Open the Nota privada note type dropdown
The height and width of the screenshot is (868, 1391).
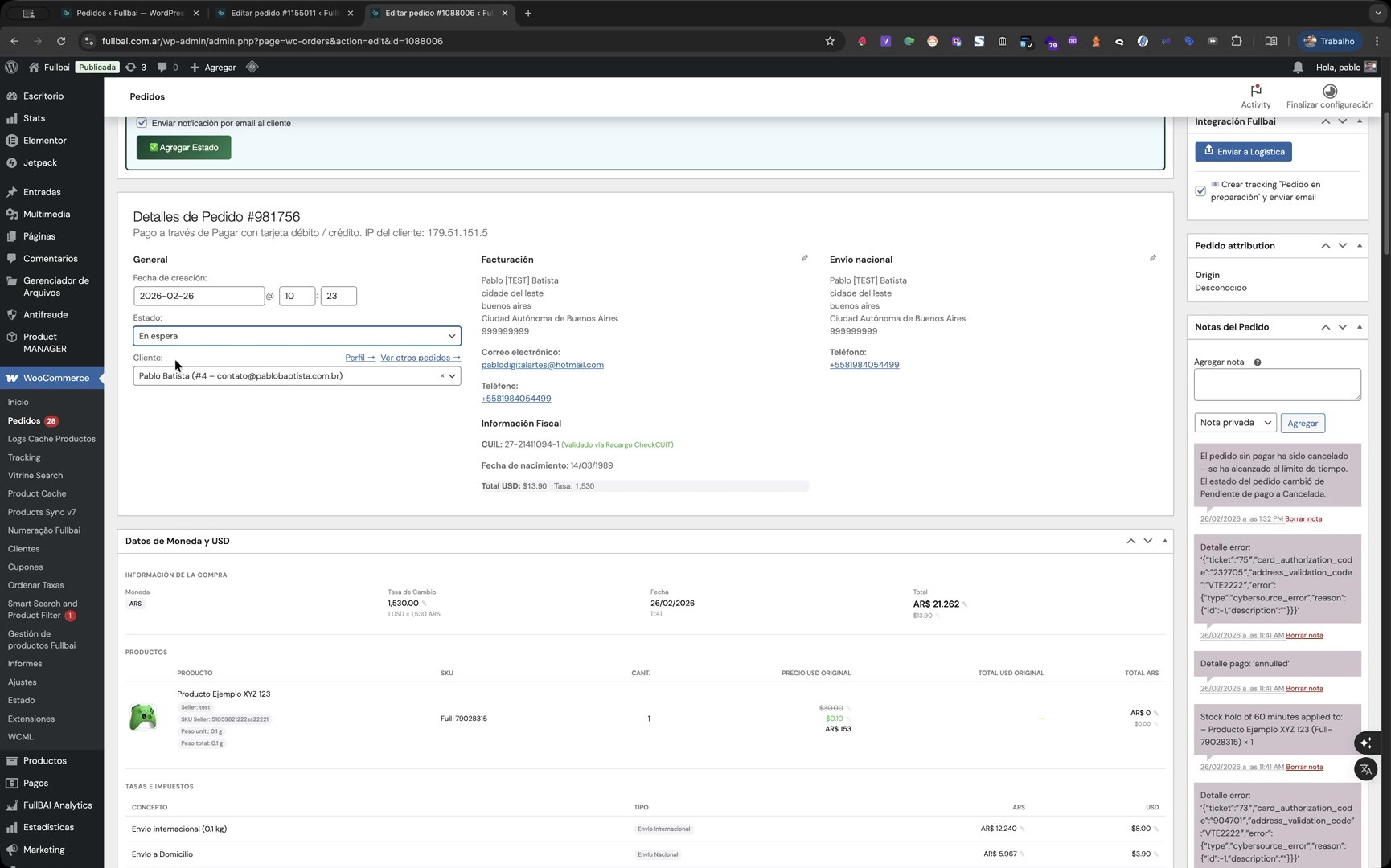point(1234,423)
